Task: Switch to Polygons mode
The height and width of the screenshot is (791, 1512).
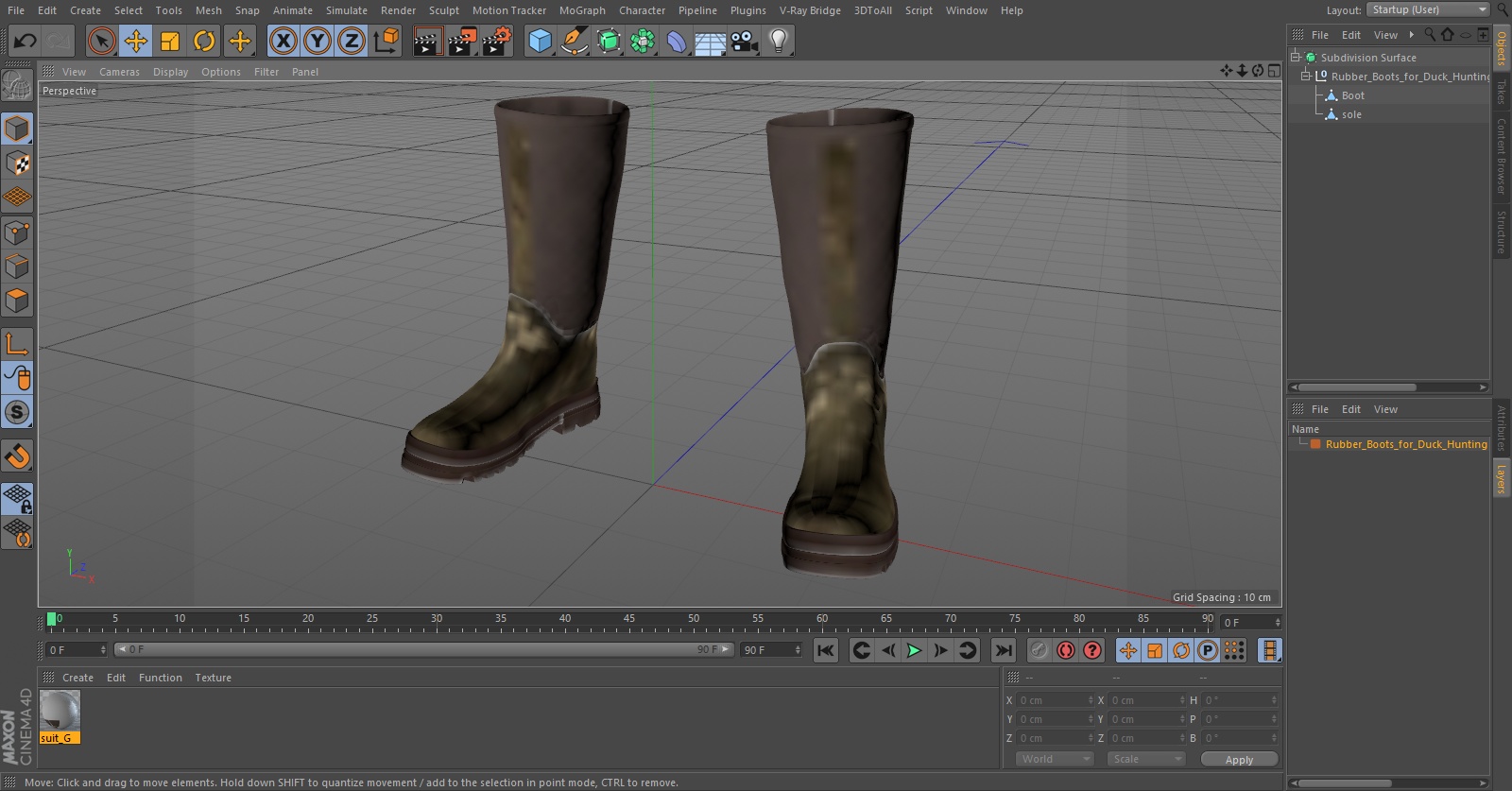Action: click(17, 301)
